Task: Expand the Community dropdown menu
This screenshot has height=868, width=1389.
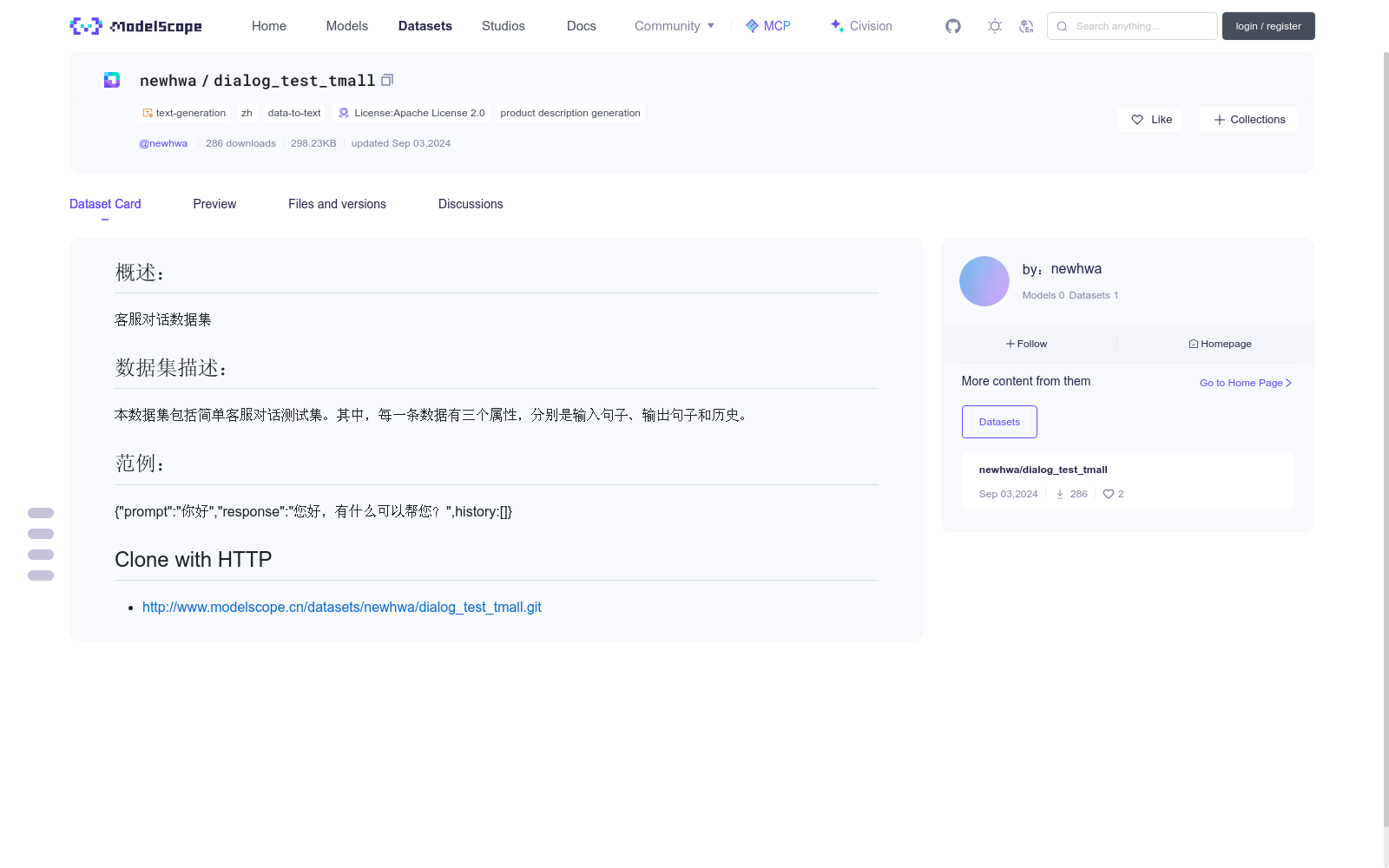Action: [x=675, y=26]
